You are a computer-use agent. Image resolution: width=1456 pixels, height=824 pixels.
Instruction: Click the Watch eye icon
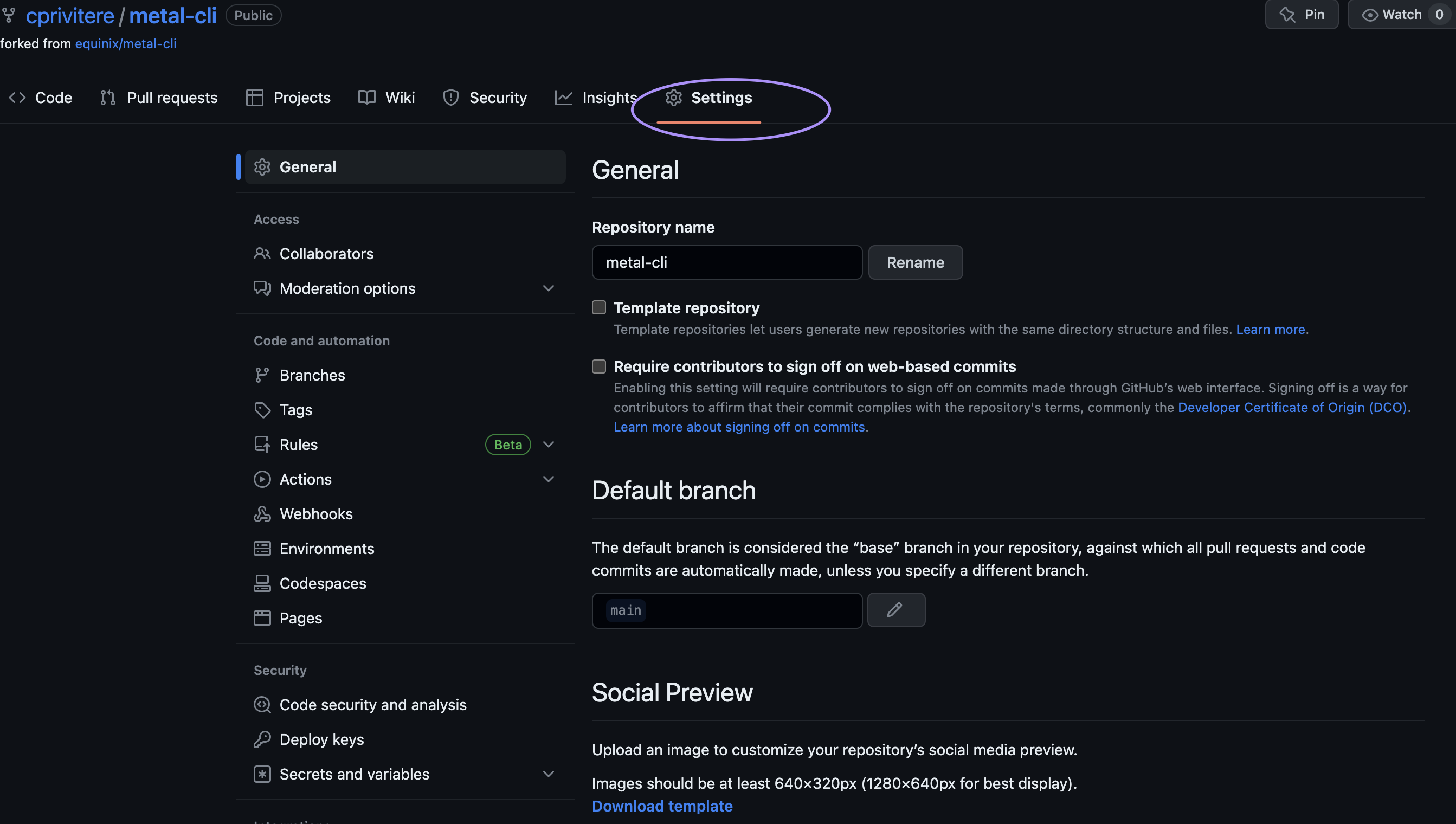click(1369, 15)
